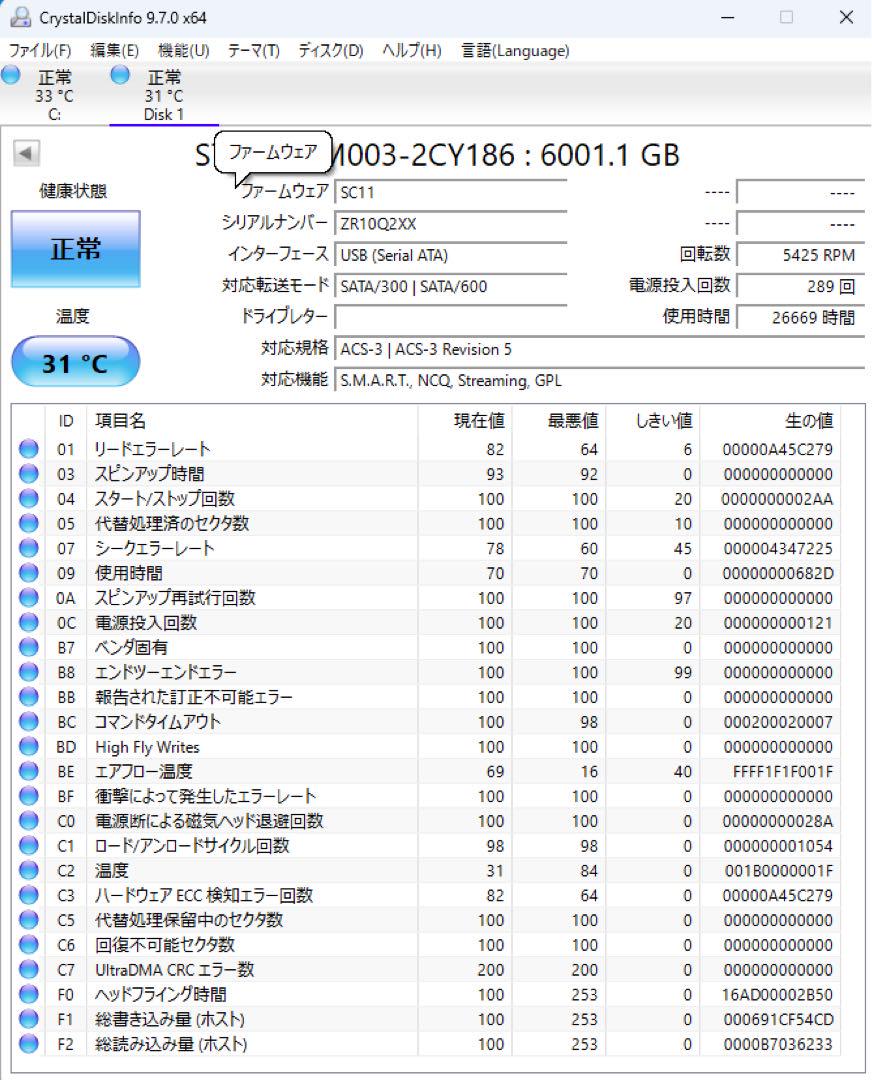
Task: Click the status dot for リードエラーレート
Action: coord(29,449)
